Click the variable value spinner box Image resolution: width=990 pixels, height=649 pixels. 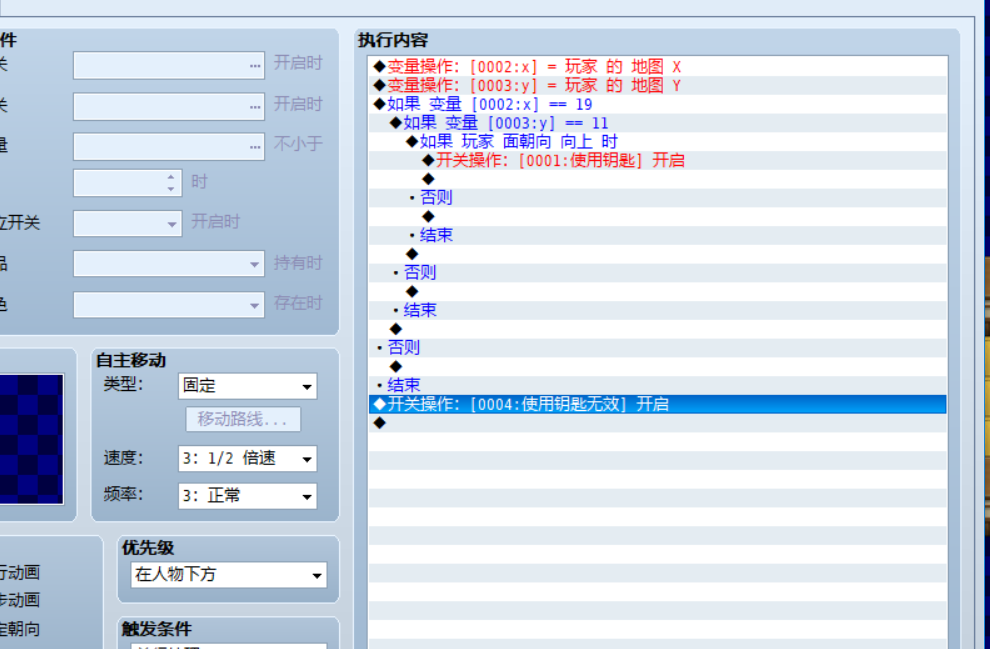128,183
